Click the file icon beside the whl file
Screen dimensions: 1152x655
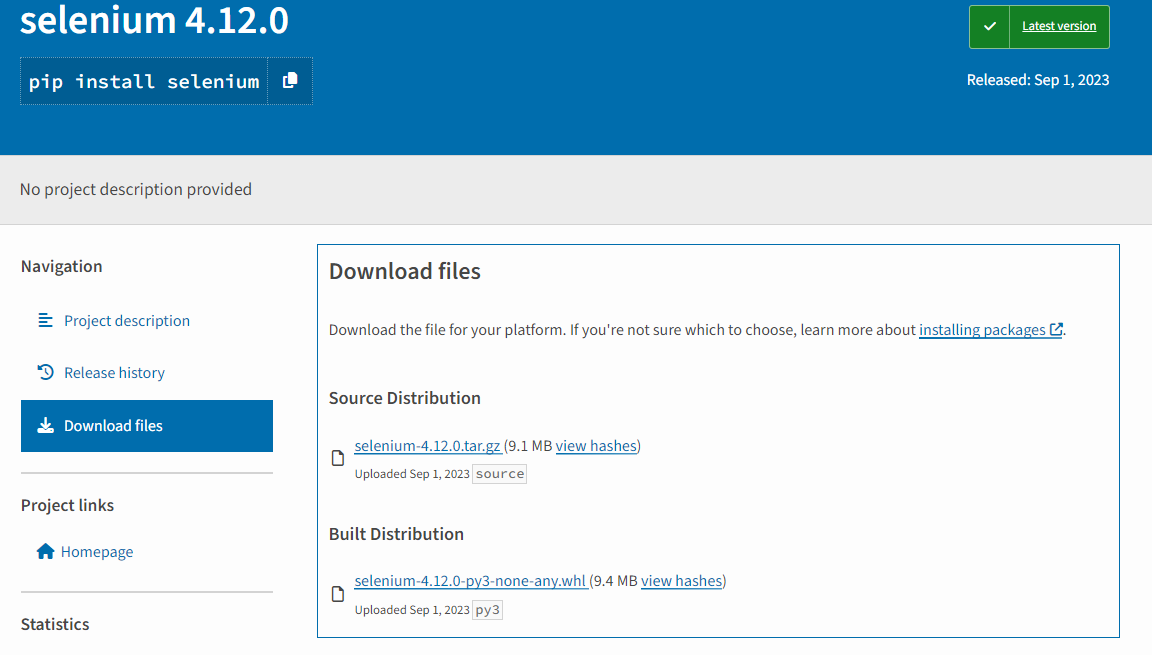coord(338,593)
